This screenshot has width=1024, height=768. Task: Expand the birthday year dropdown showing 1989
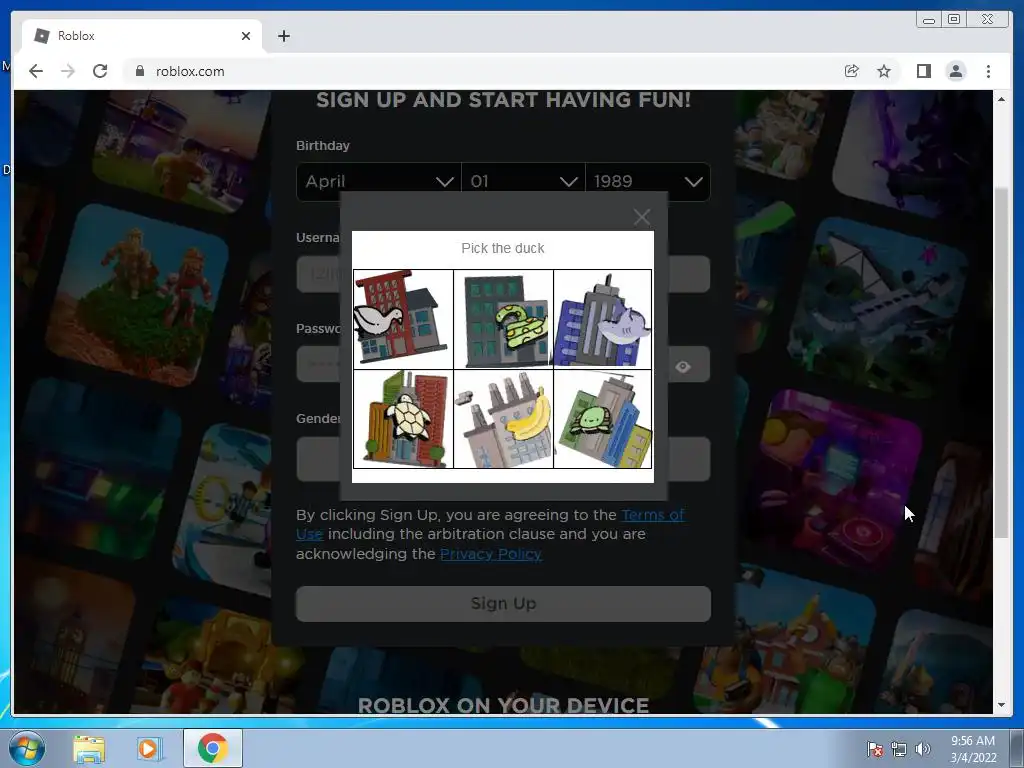648,182
